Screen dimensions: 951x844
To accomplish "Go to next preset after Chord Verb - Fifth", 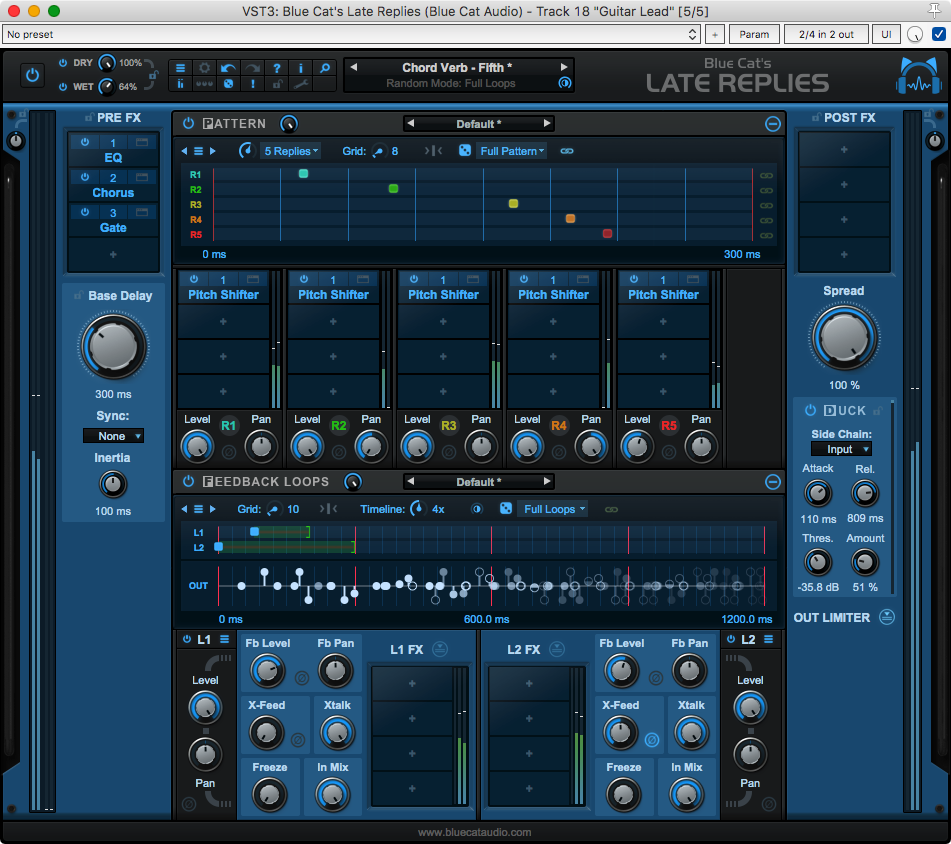I will (564, 68).
